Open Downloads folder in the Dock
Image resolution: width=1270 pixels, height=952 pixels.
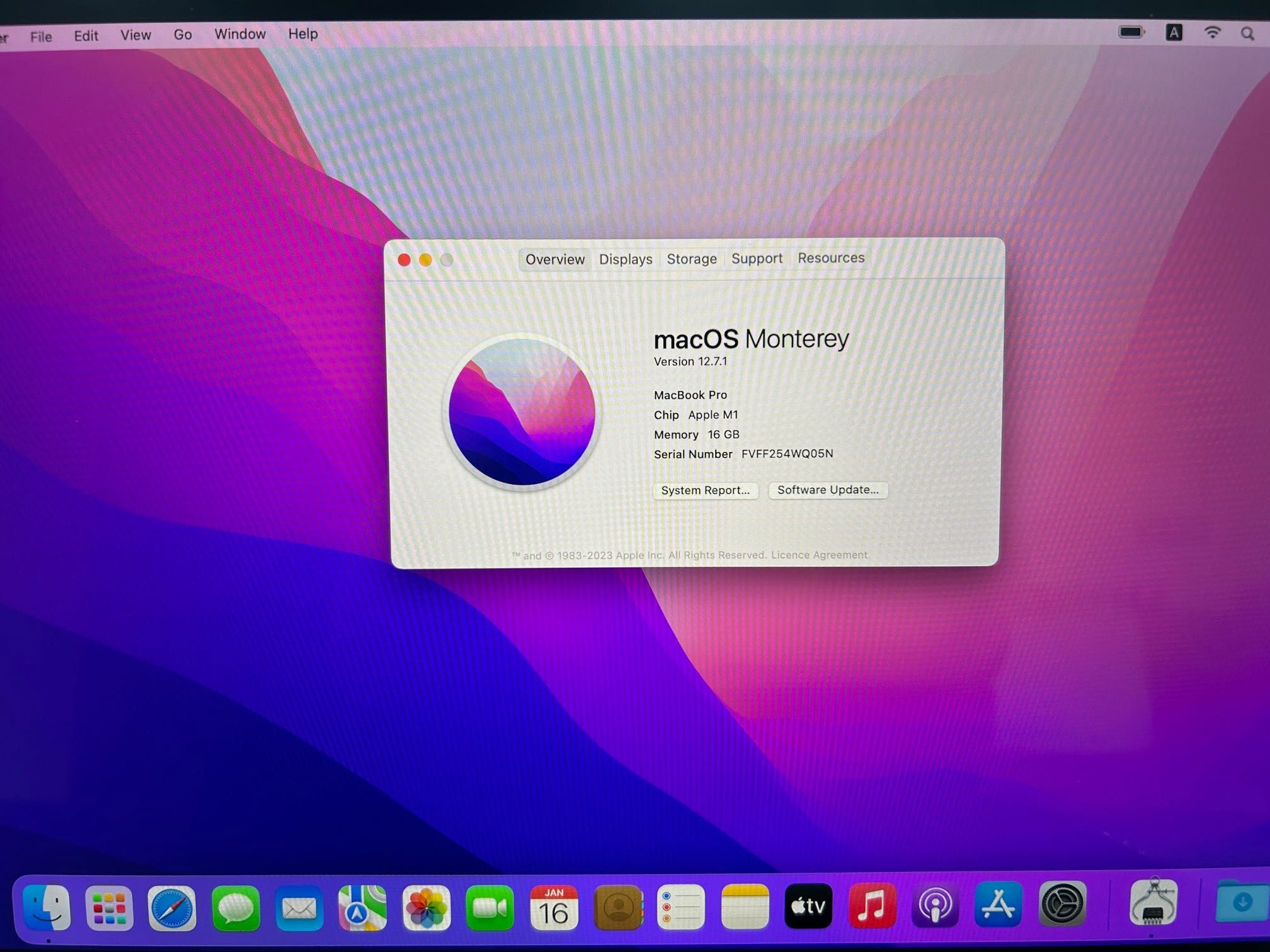coord(1242,902)
